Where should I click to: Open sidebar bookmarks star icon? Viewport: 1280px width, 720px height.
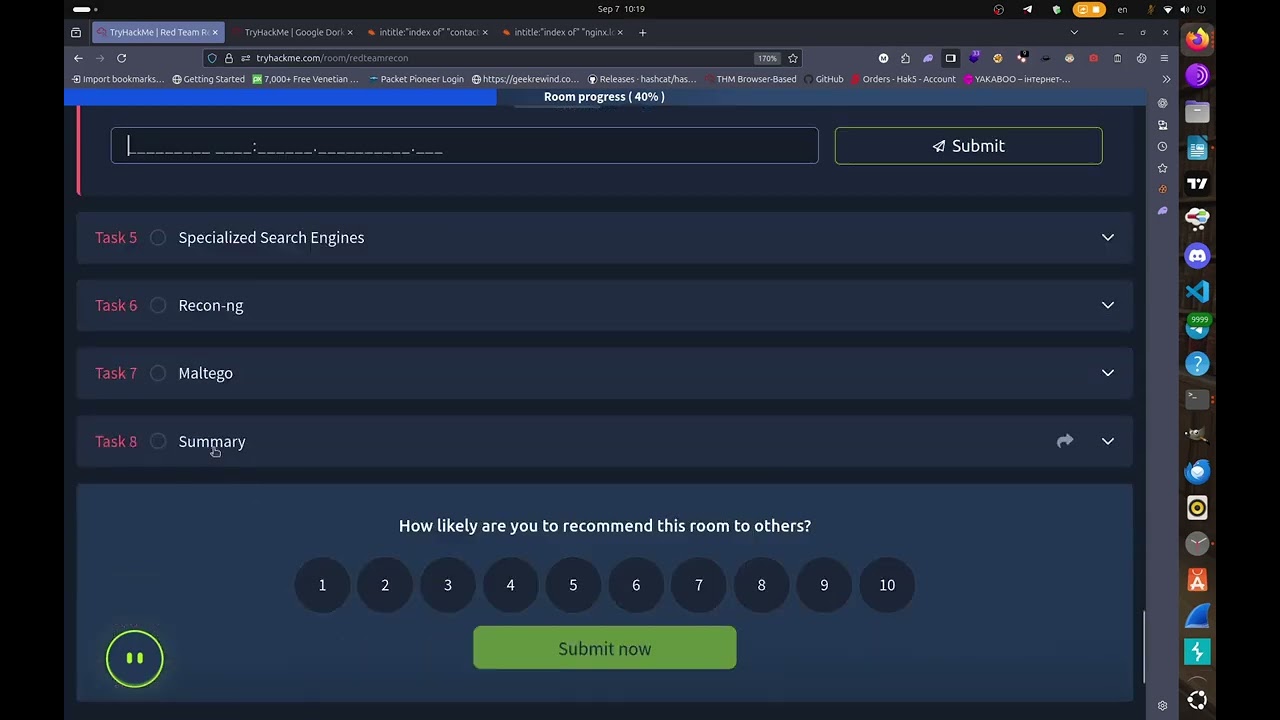1162,168
